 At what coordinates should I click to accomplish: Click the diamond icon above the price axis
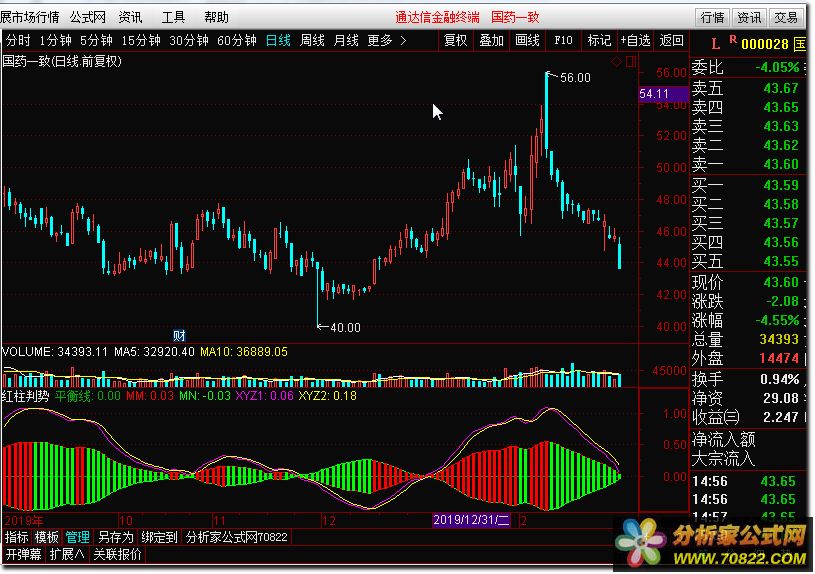coord(616,62)
